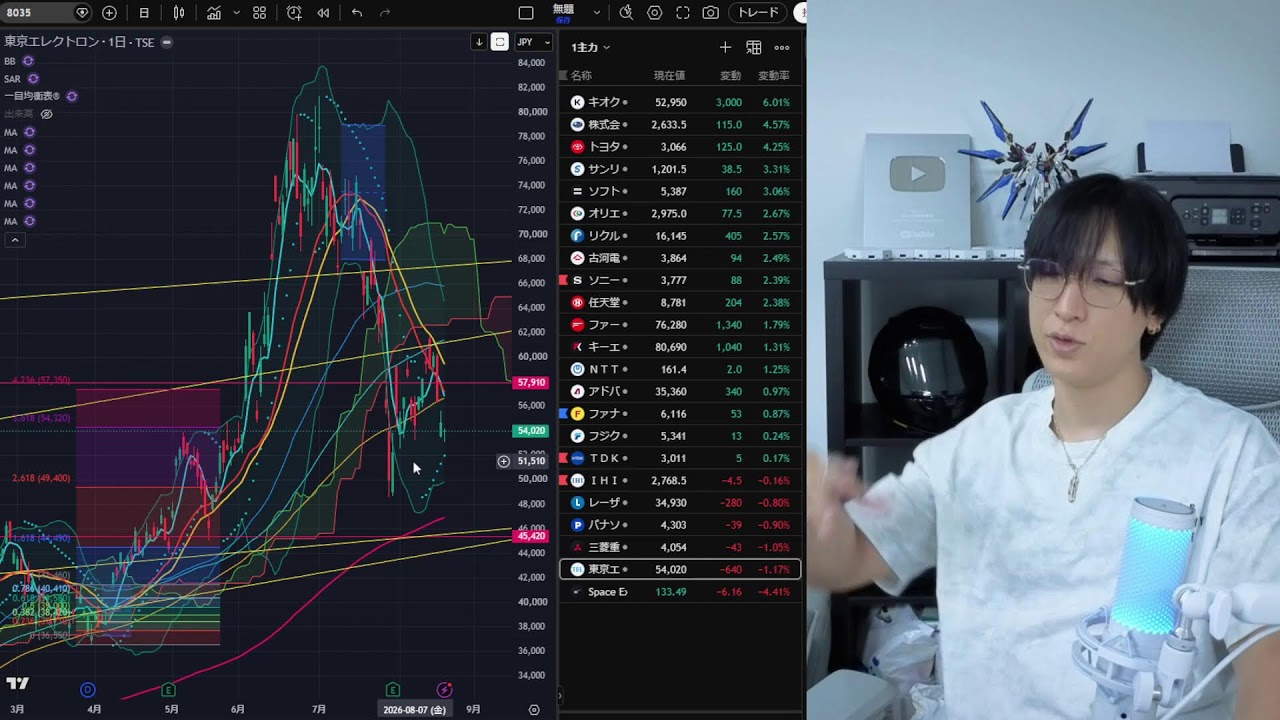The height and width of the screenshot is (720, 1280).
Task: Click the 8035 symbol search box
Action: tap(47, 13)
